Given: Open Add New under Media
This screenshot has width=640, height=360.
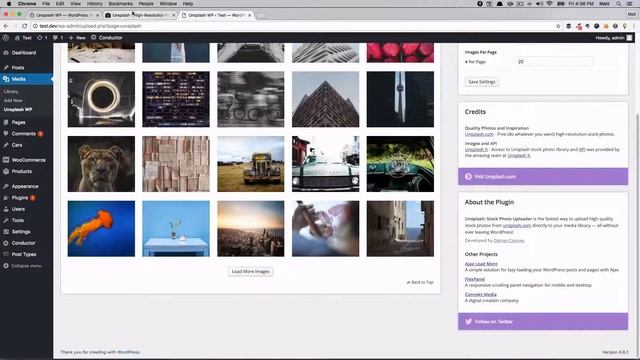Looking at the screenshot, I should click(13, 100).
